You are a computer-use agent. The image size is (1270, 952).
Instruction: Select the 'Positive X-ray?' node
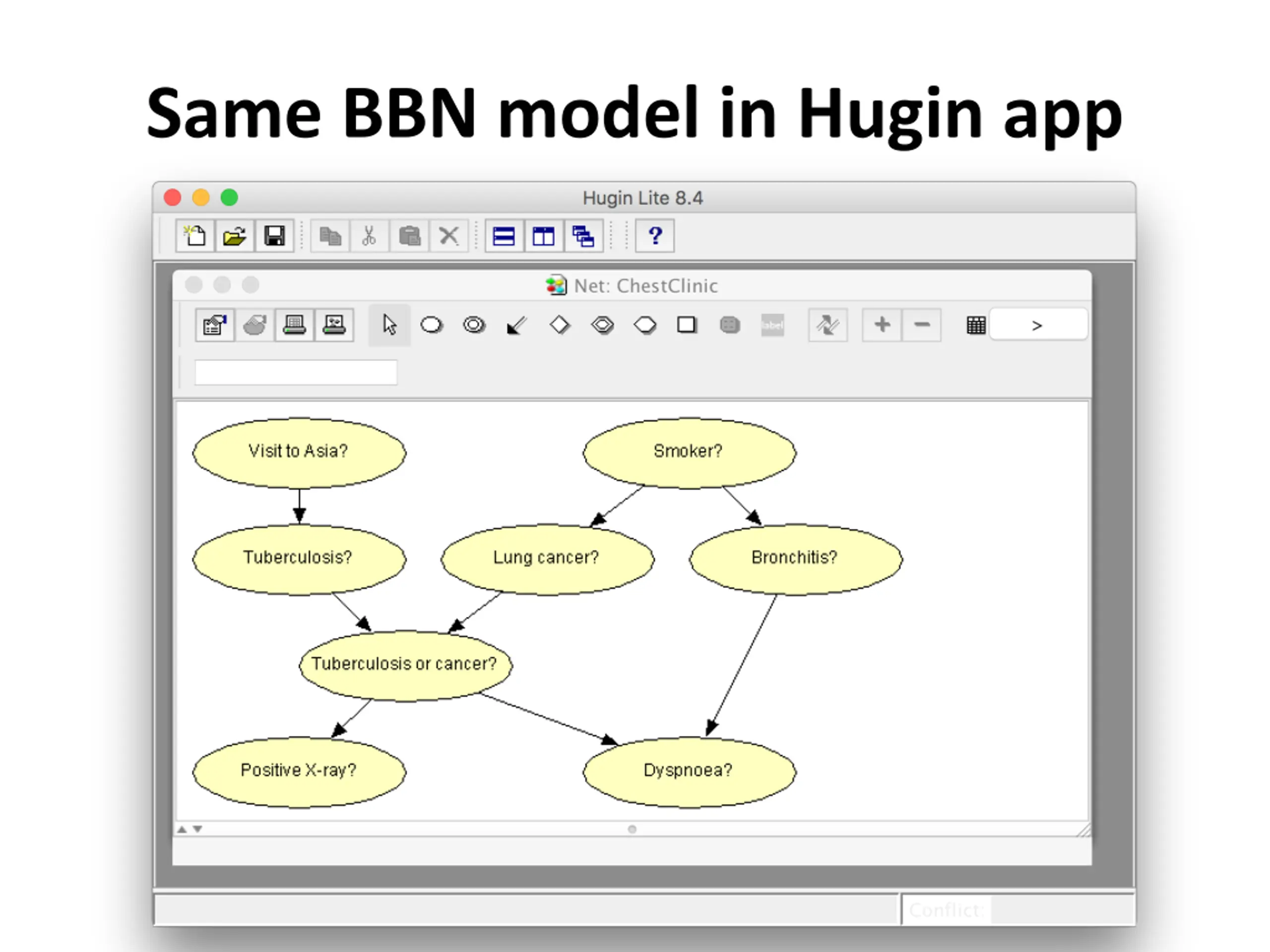click(299, 772)
